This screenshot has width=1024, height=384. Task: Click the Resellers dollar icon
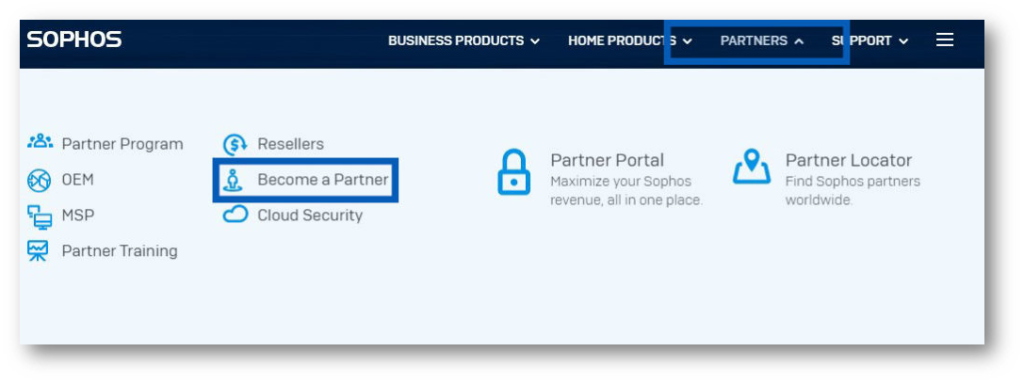235,144
